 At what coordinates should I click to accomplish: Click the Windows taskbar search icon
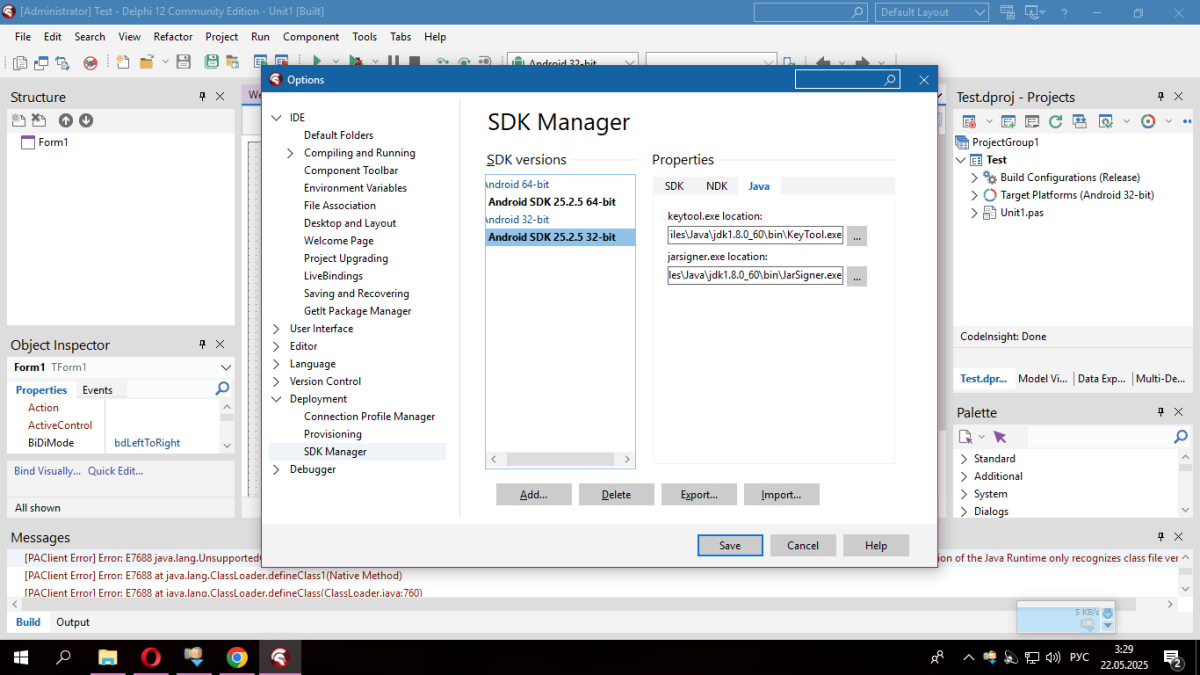click(63, 657)
